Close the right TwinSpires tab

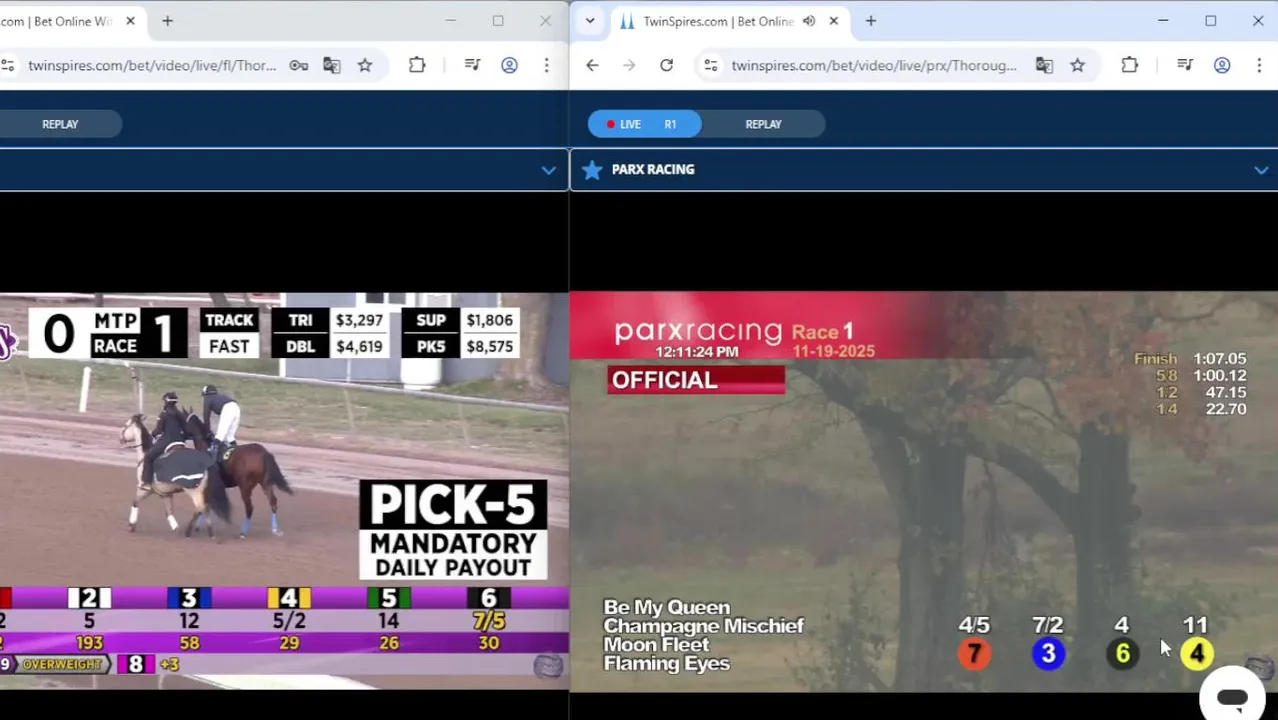coord(833,21)
